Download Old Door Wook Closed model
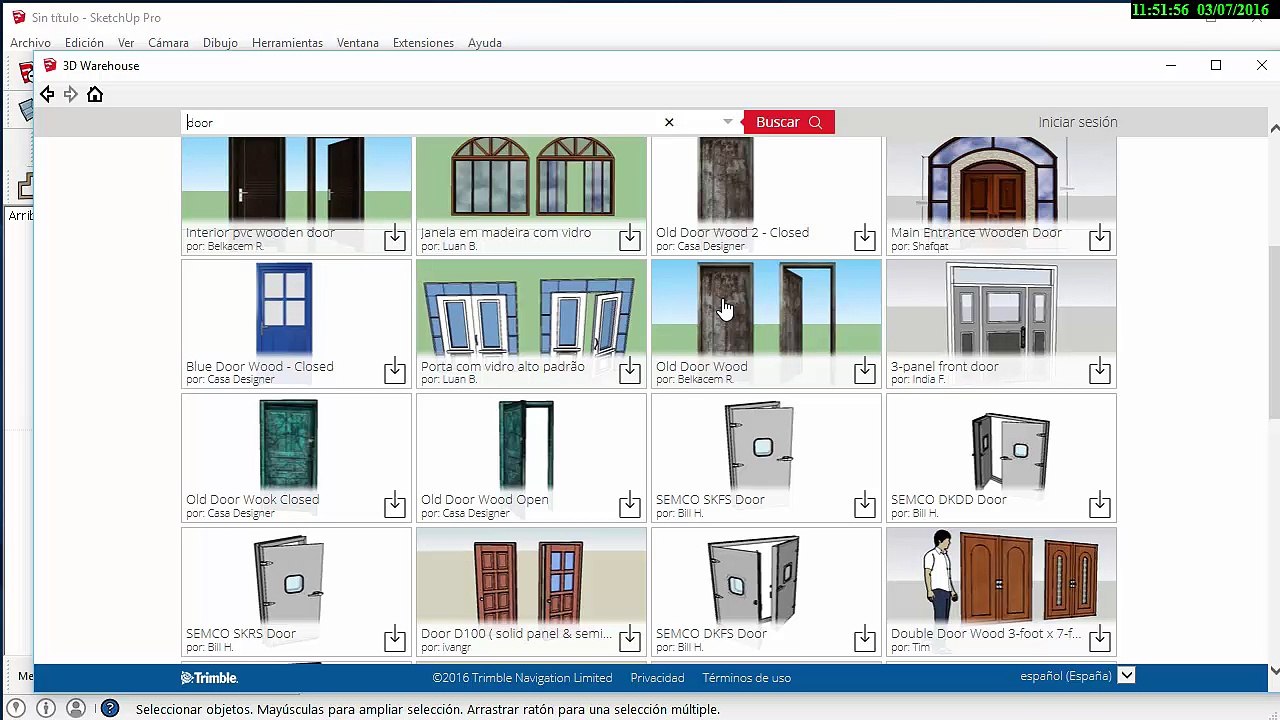Viewport: 1280px width, 720px height. click(x=395, y=504)
